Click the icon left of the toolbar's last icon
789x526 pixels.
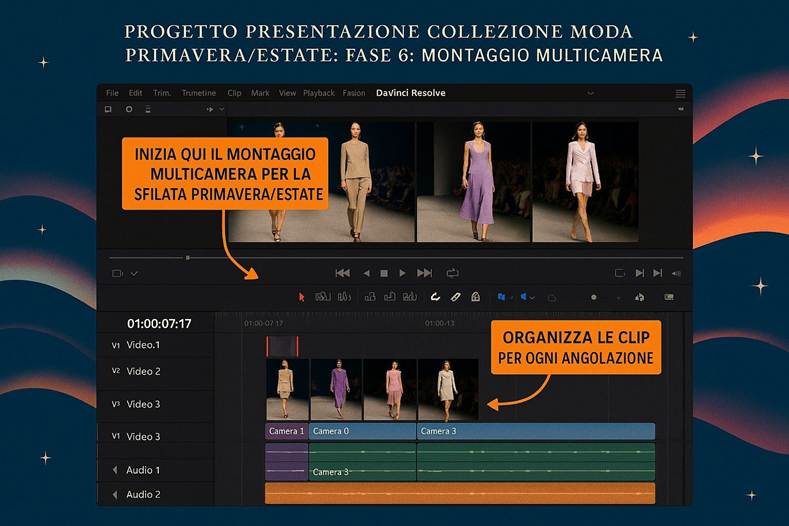640,297
